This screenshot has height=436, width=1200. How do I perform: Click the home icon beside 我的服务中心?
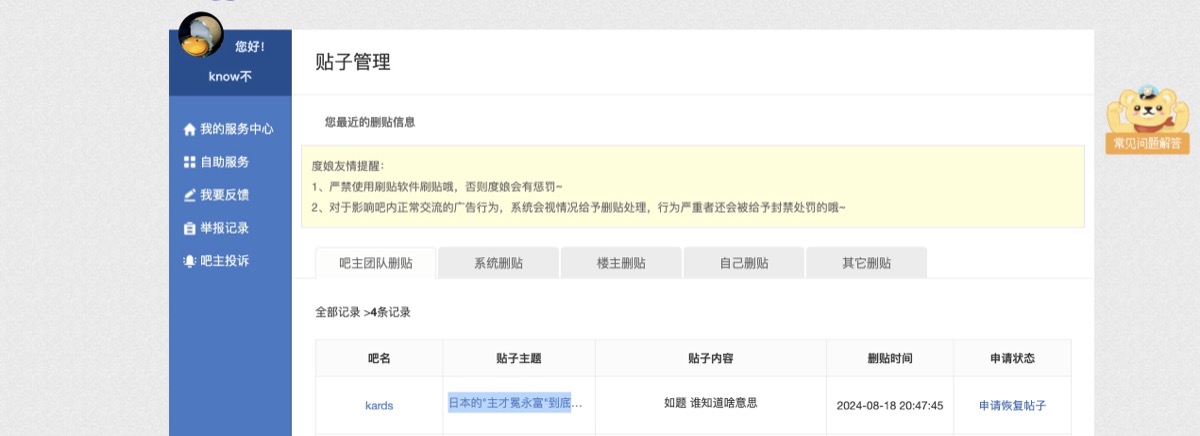189,130
